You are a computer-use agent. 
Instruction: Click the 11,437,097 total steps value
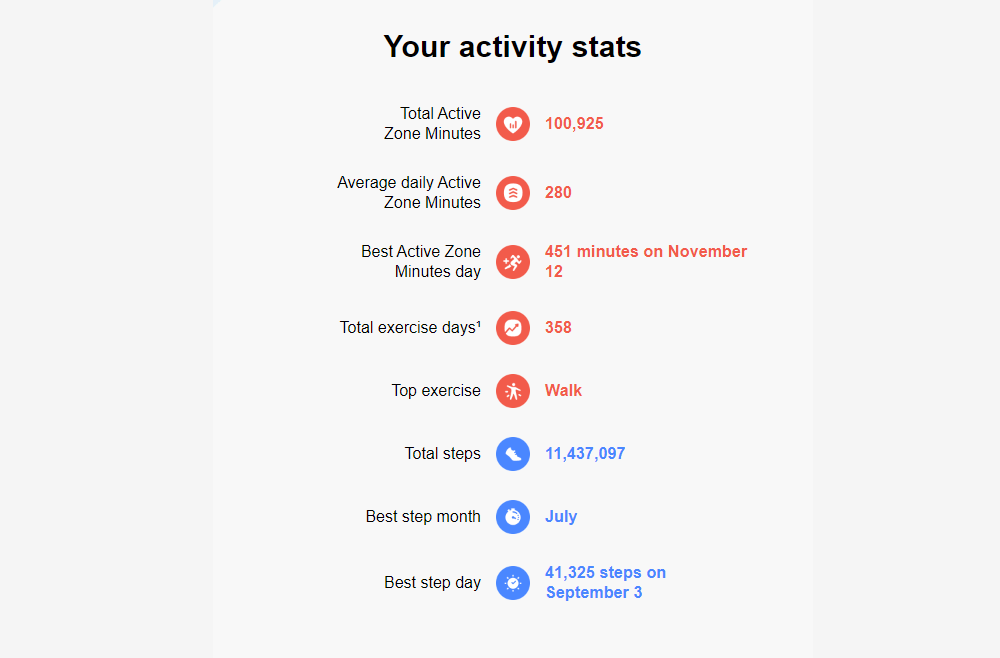click(x=585, y=453)
